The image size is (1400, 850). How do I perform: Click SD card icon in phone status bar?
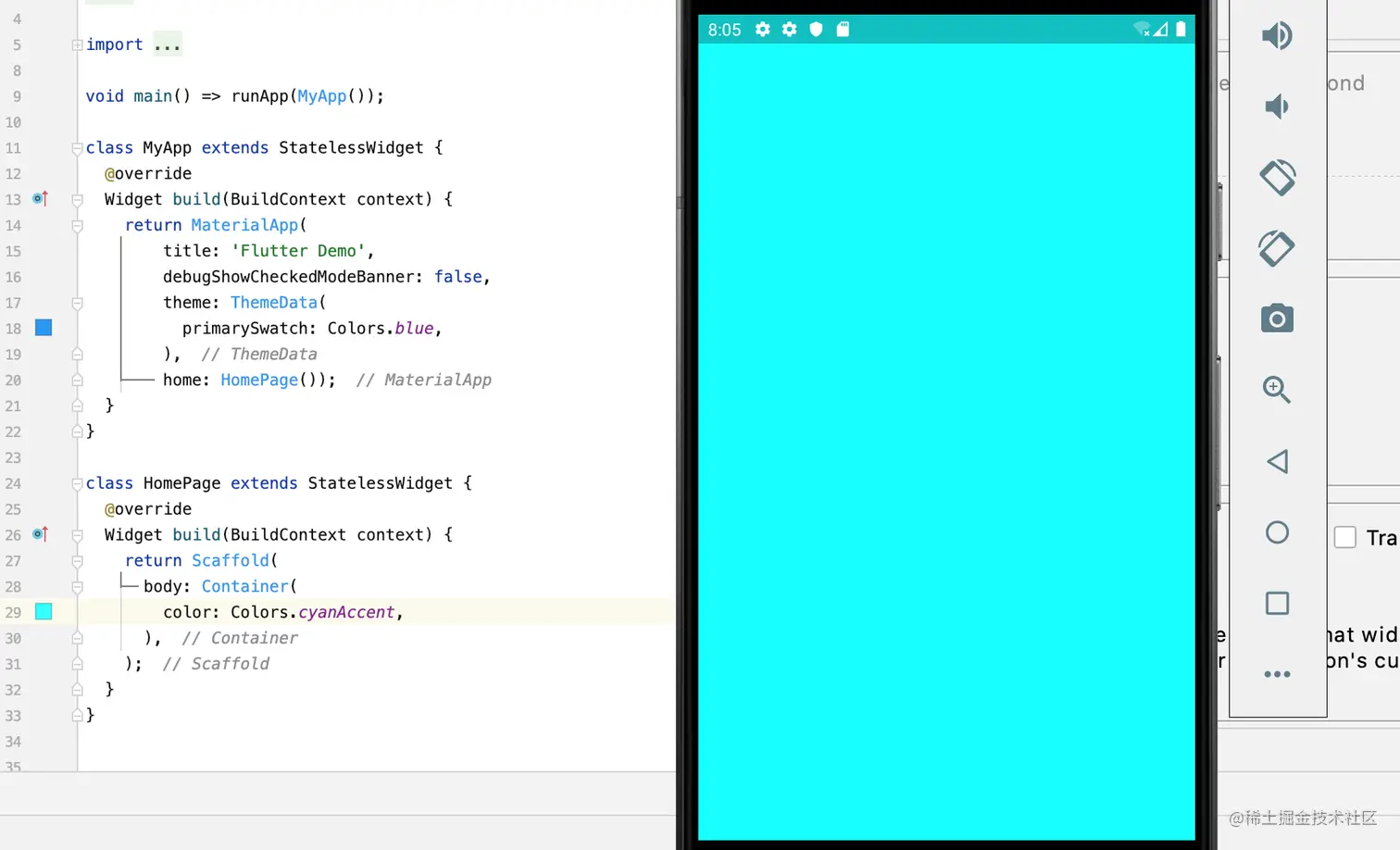point(843,29)
